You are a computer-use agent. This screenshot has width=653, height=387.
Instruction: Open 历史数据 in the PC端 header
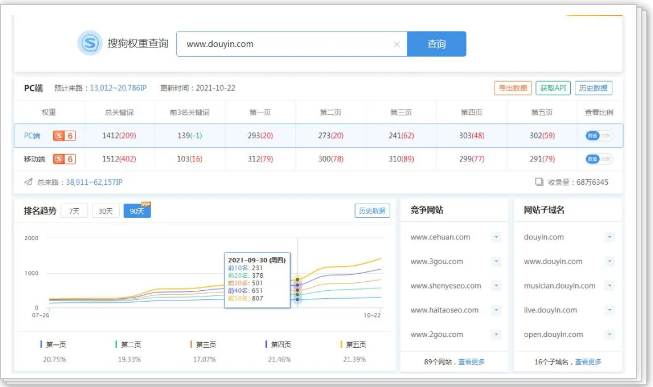[593, 88]
